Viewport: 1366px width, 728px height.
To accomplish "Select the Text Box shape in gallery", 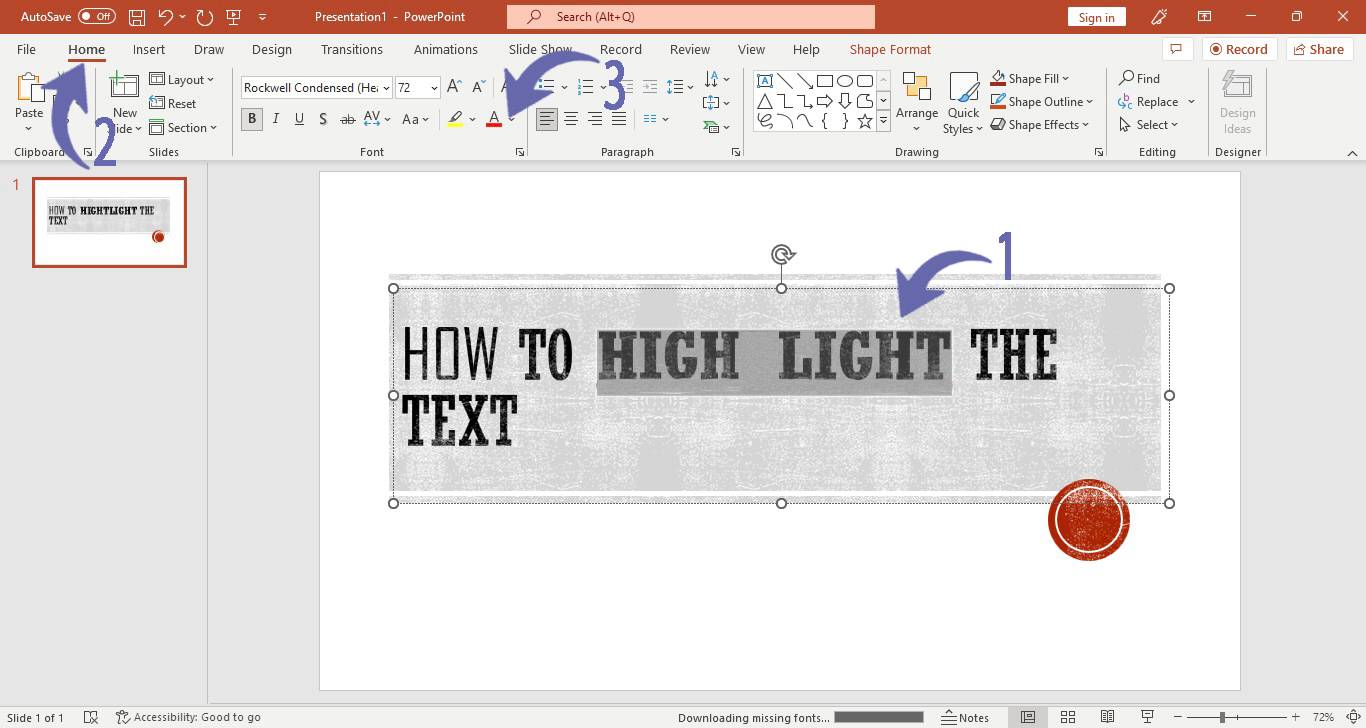I will click(764, 81).
